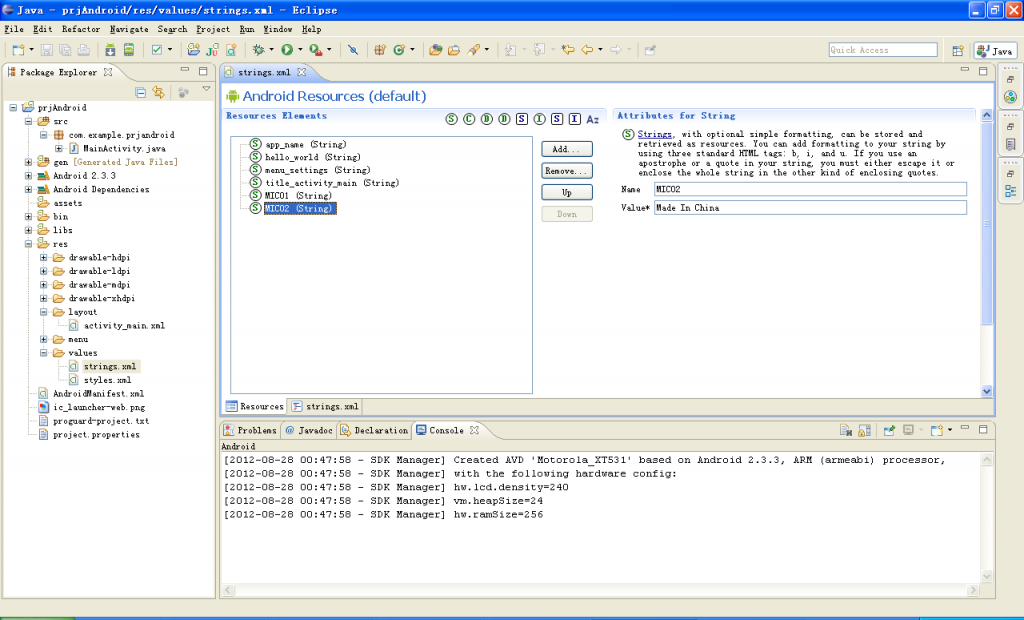Switch to the Declaration tab
1024x620 pixels.
pos(375,431)
